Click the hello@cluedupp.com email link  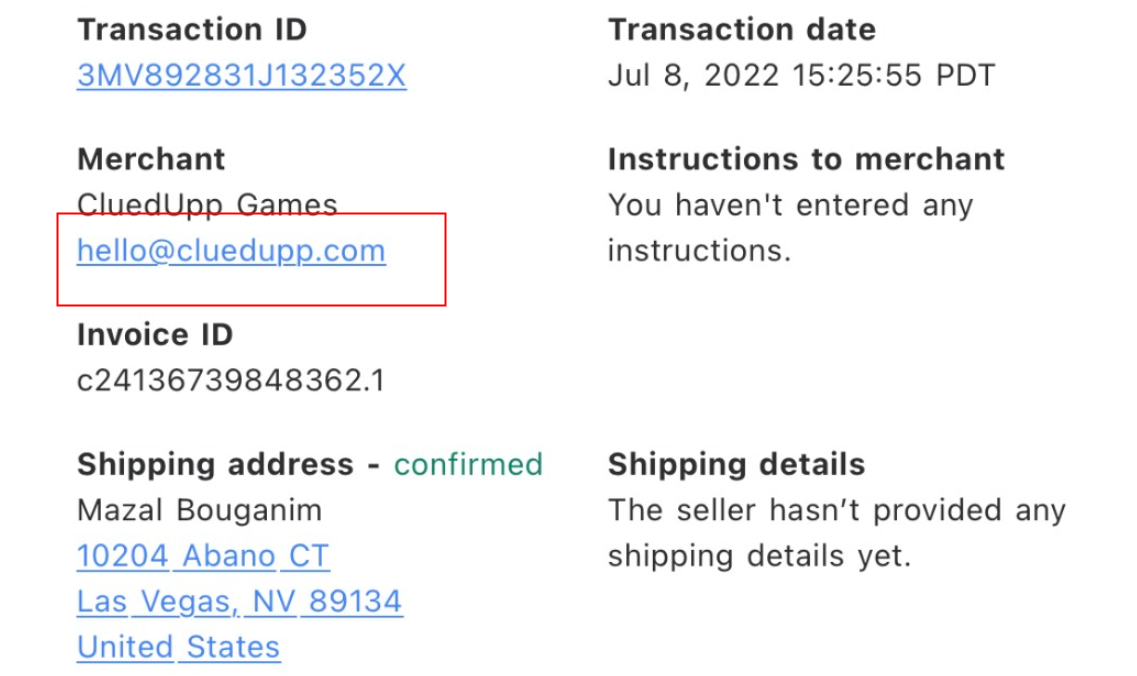point(231,250)
